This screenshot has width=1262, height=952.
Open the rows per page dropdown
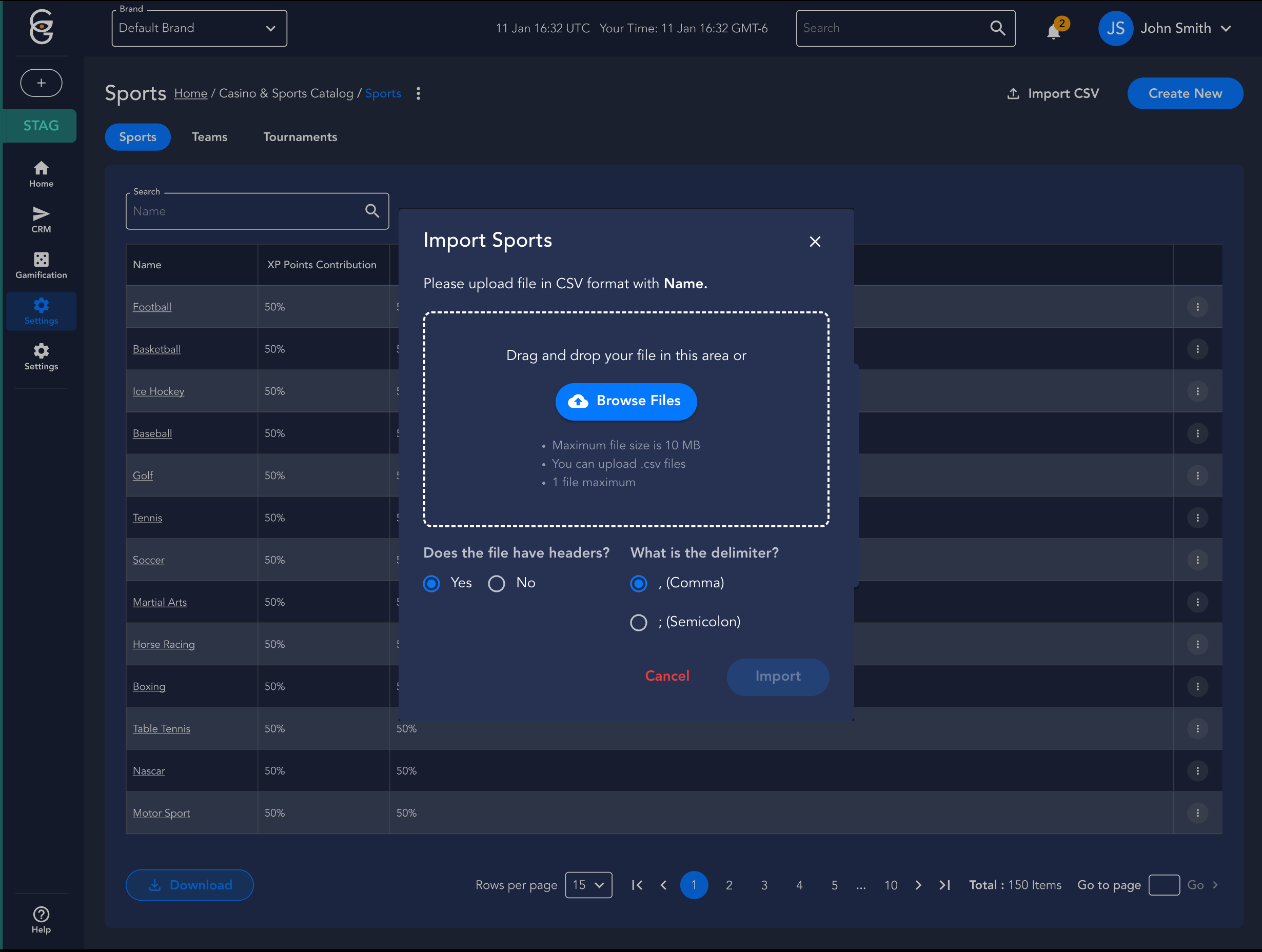click(588, 885)
